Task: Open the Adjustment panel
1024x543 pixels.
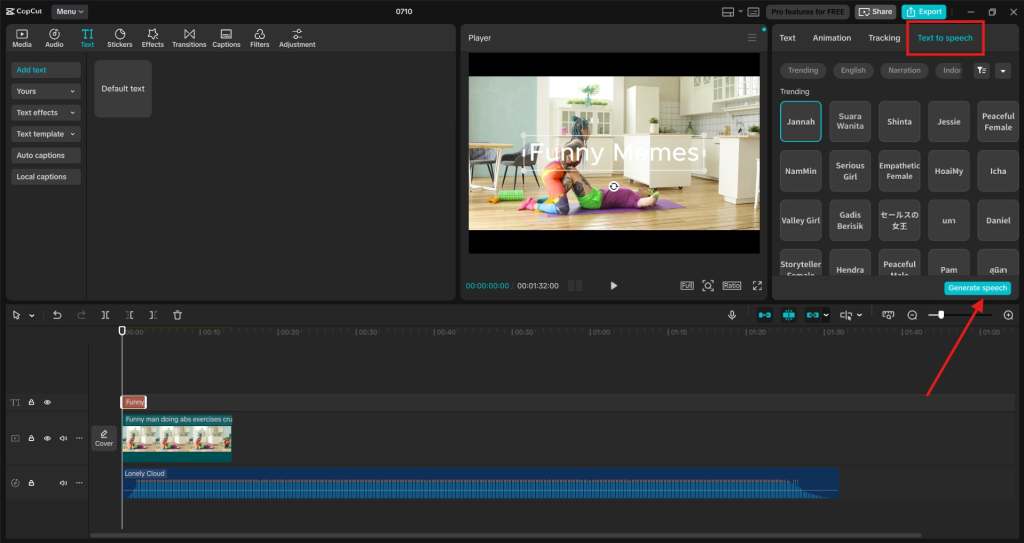Action: pyautogui.click(x=297, y=38)
